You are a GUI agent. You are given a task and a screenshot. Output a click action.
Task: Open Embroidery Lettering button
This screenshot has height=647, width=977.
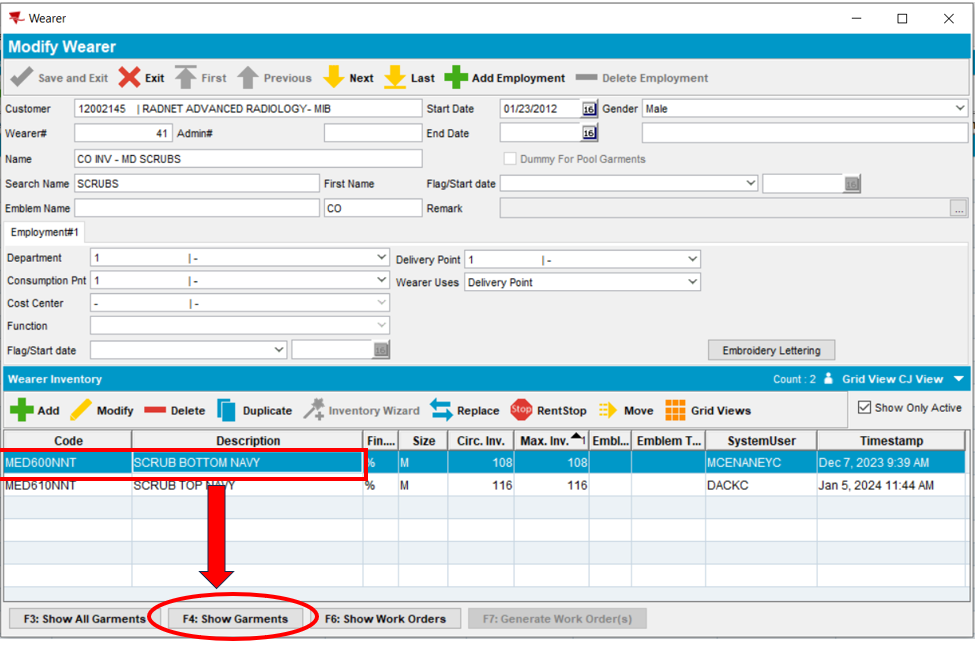click(771, 351)
